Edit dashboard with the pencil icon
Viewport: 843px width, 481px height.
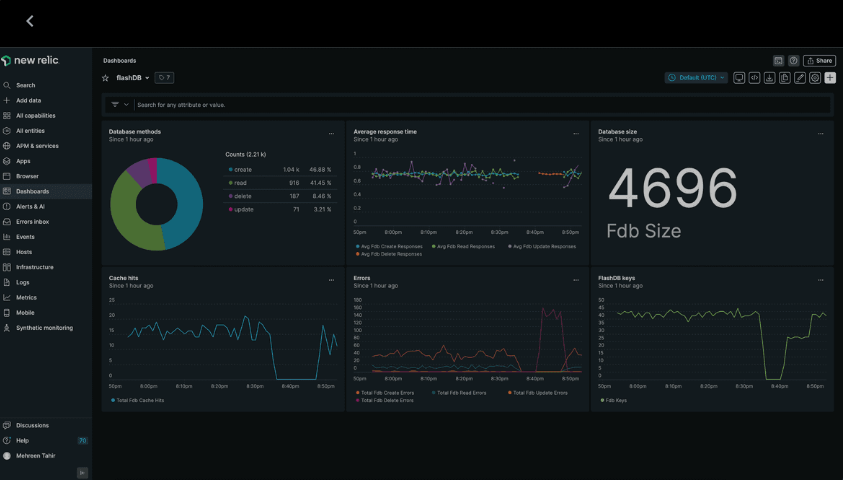click(800, 78)
